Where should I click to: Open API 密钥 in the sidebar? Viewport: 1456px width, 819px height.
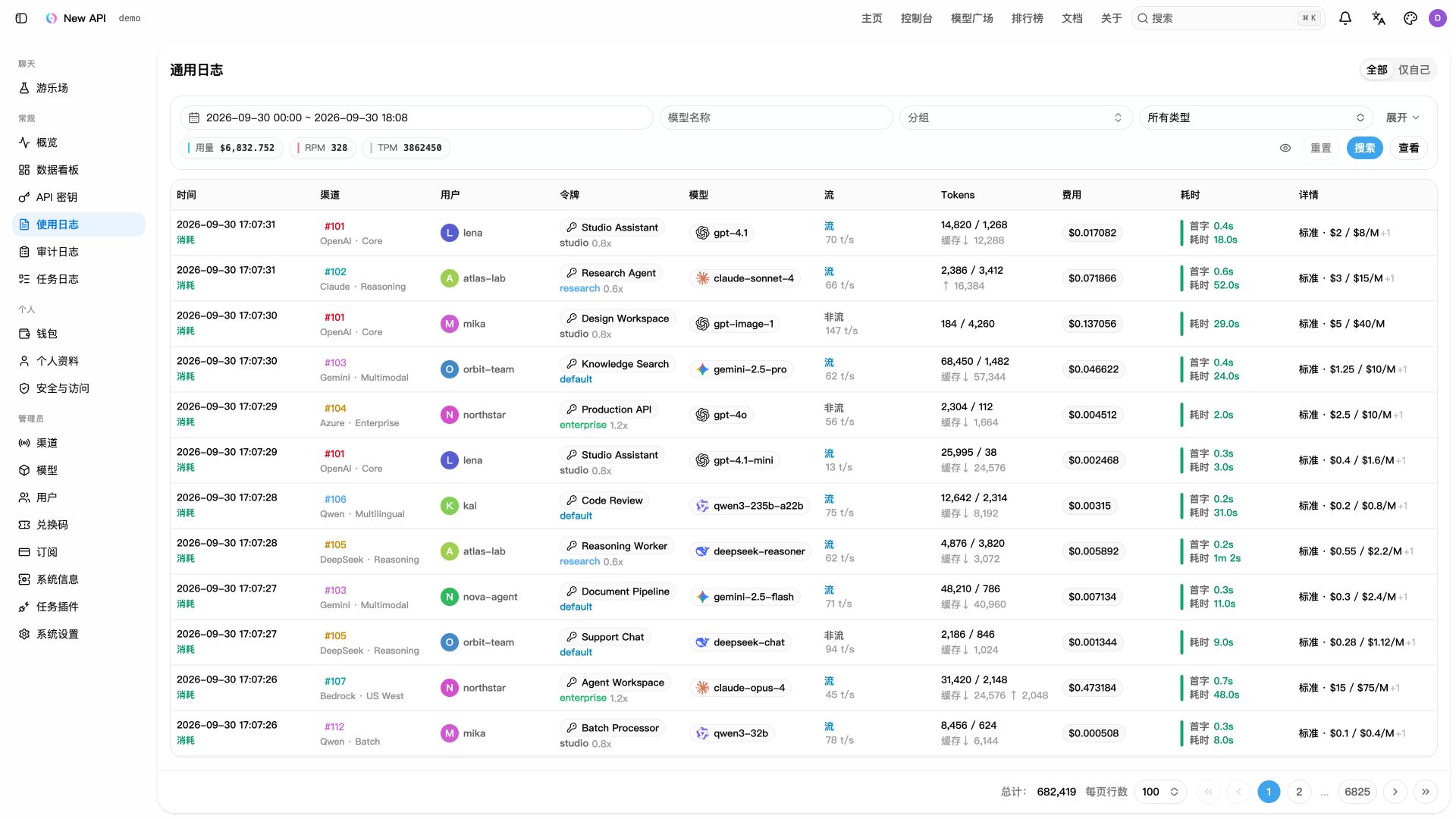[79, 197]
